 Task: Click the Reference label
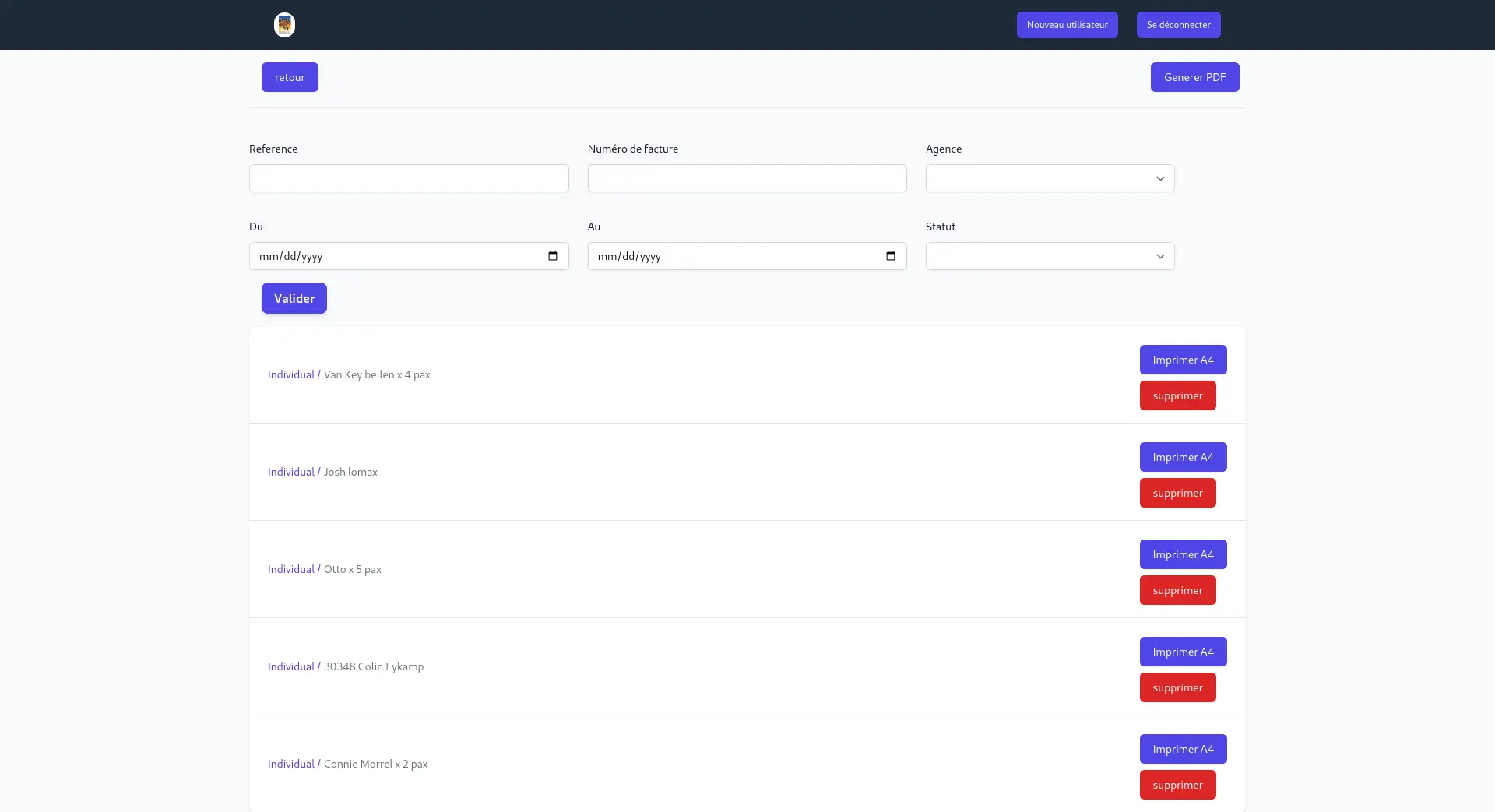click(x=273, y=149)
